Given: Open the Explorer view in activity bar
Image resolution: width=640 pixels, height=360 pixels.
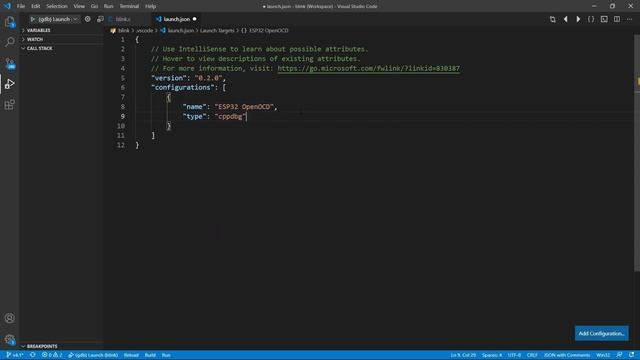Looking at the screenshot, I should 9,22.
